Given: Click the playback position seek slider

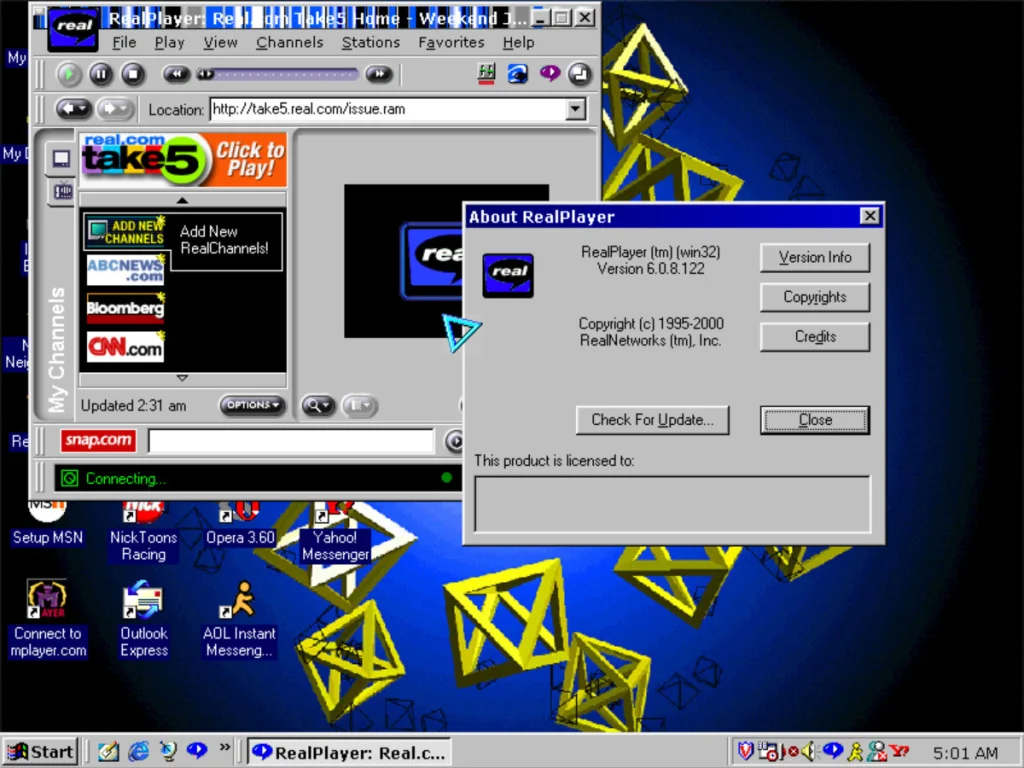Looking at the screenshot, I should pyautogui.click(x=278, y=74).
